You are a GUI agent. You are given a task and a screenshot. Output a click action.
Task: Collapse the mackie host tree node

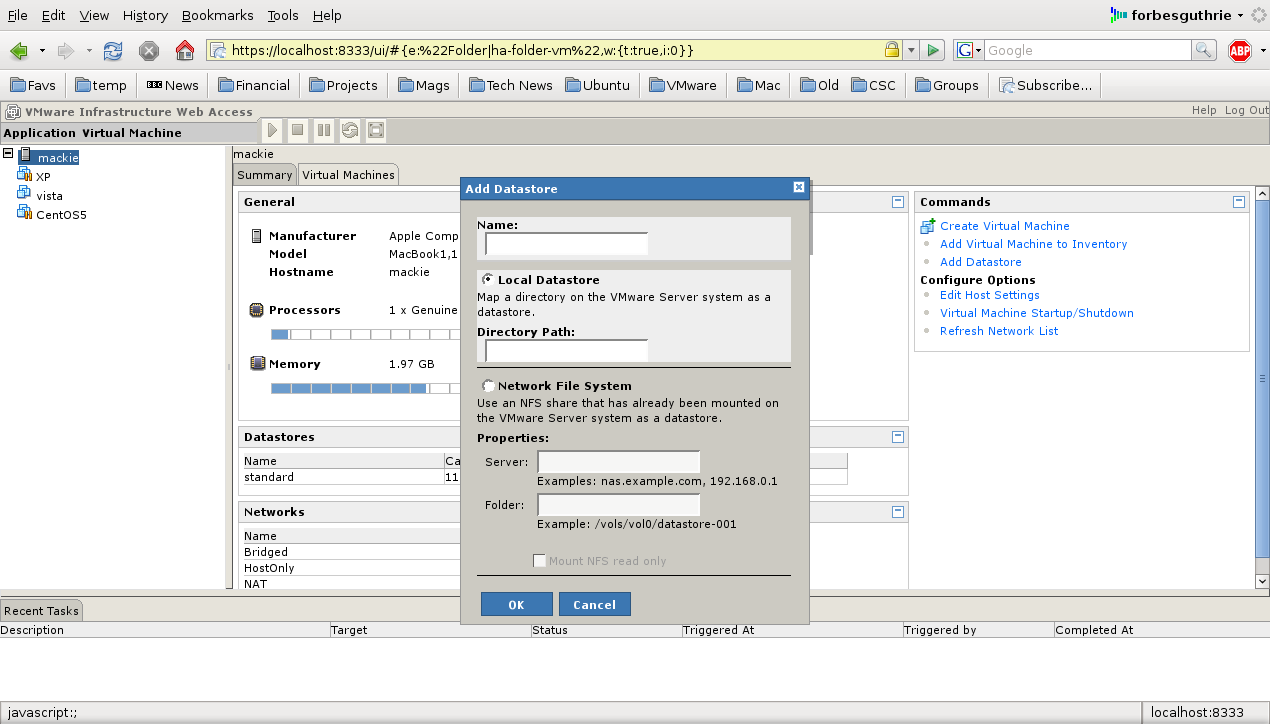8,154
